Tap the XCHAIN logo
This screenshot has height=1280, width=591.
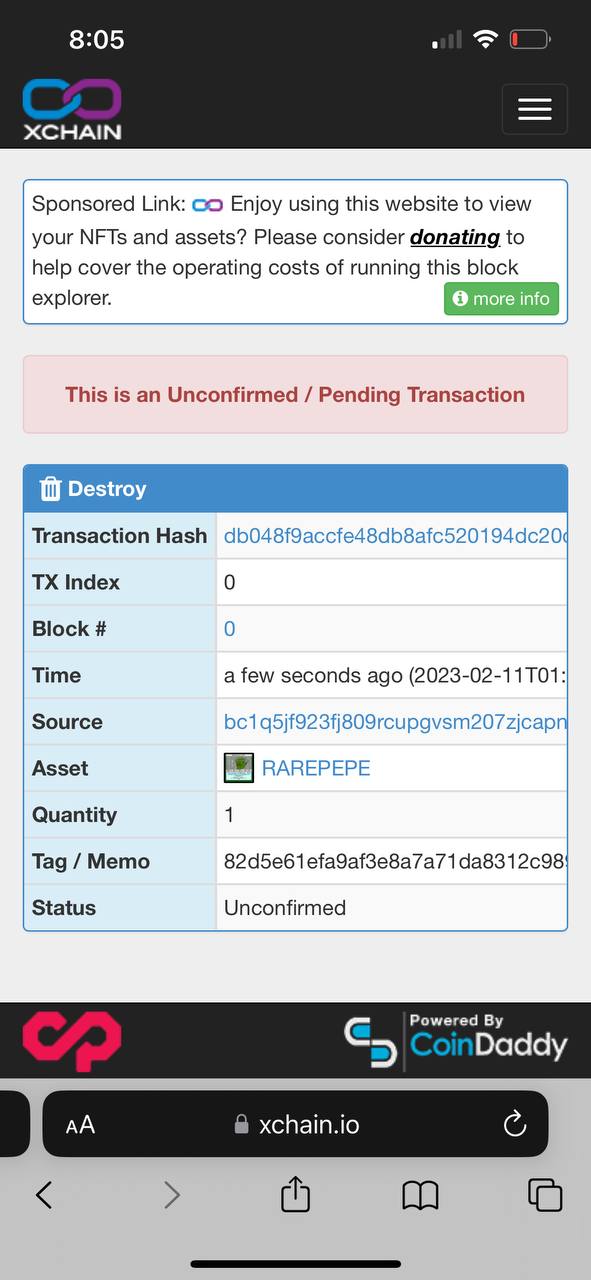coord(72,110)
